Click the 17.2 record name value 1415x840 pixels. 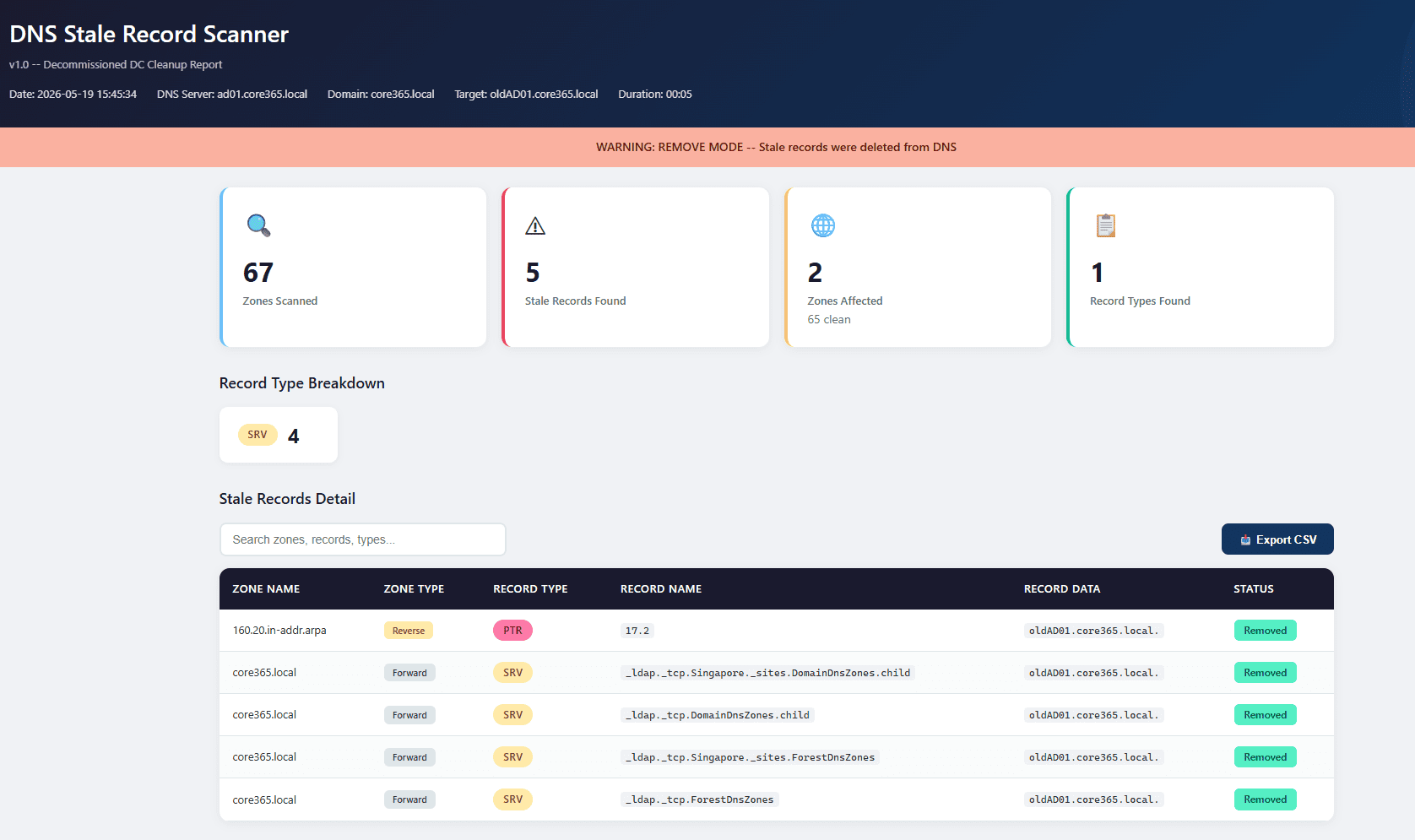point(637,631)
